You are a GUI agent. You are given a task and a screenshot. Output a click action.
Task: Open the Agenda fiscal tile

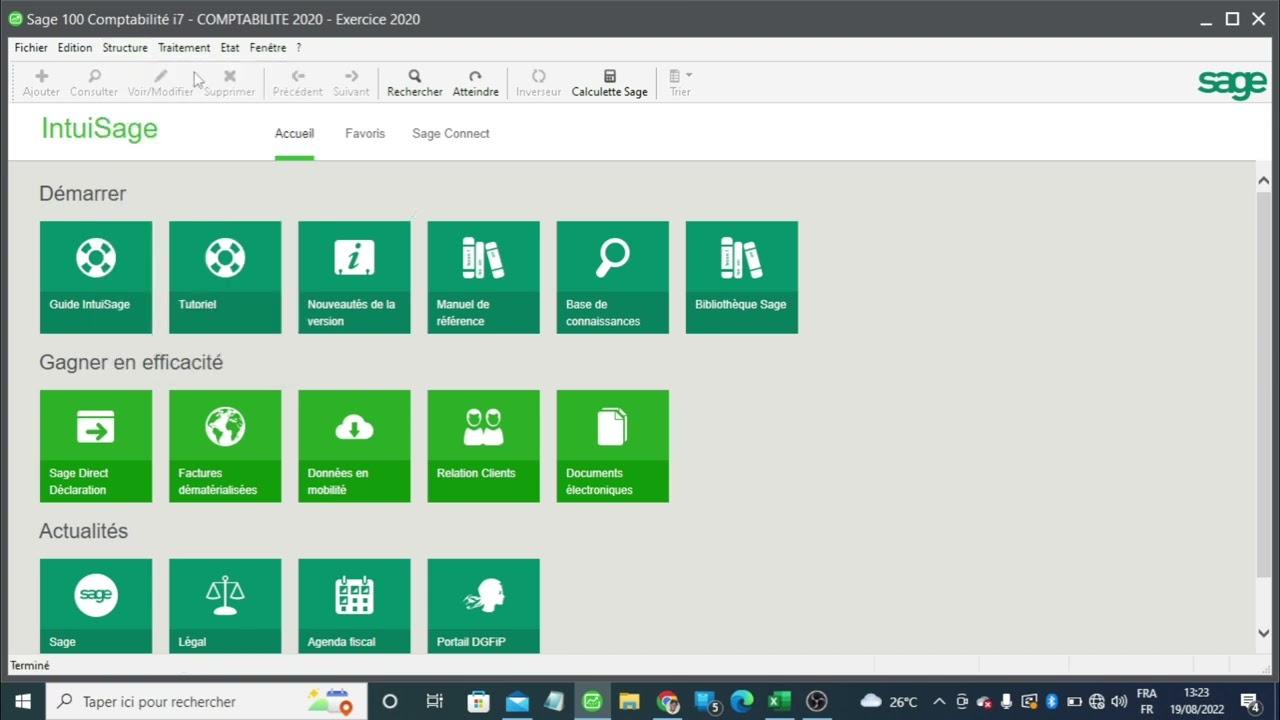pos(354,606)
